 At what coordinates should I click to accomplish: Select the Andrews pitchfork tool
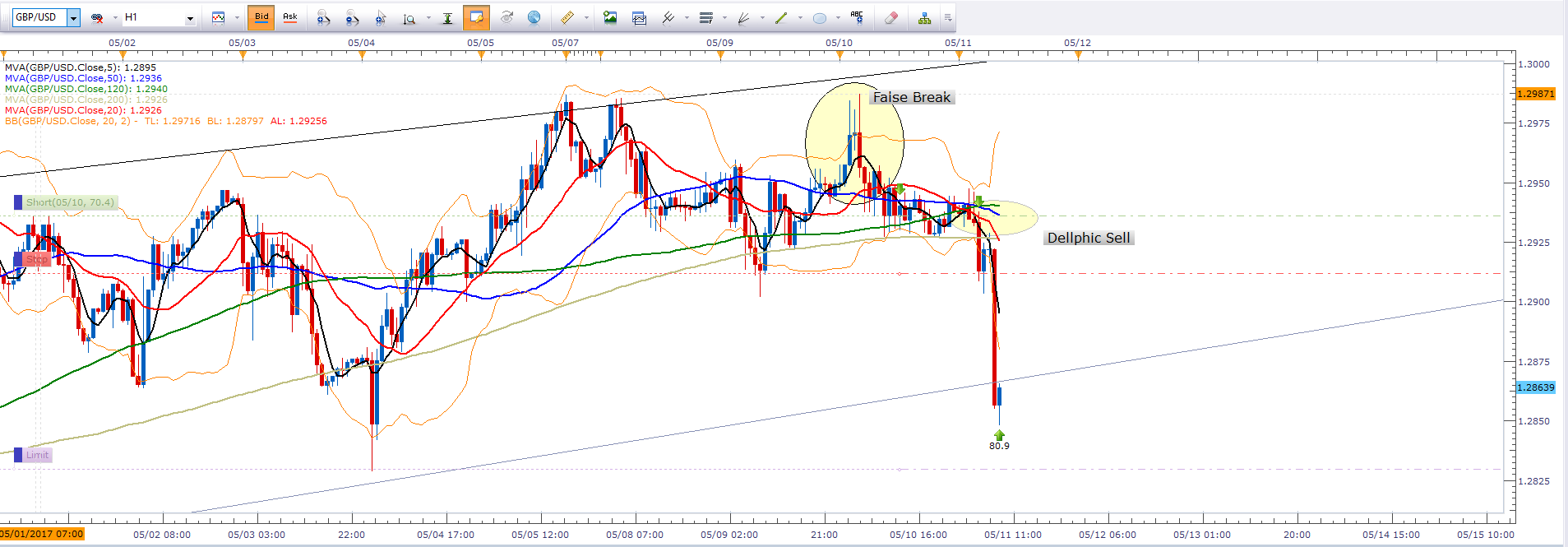pyautogui.click(x=668, y=17)
